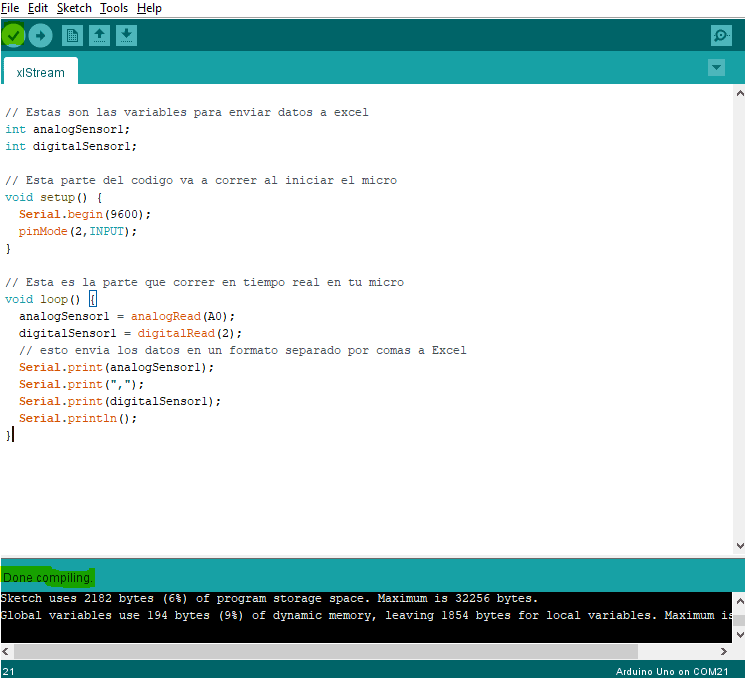Open the Serial Monitor magnifier icon
The height and width of the screenshot is (678, 745).
(x=721, y=36)
